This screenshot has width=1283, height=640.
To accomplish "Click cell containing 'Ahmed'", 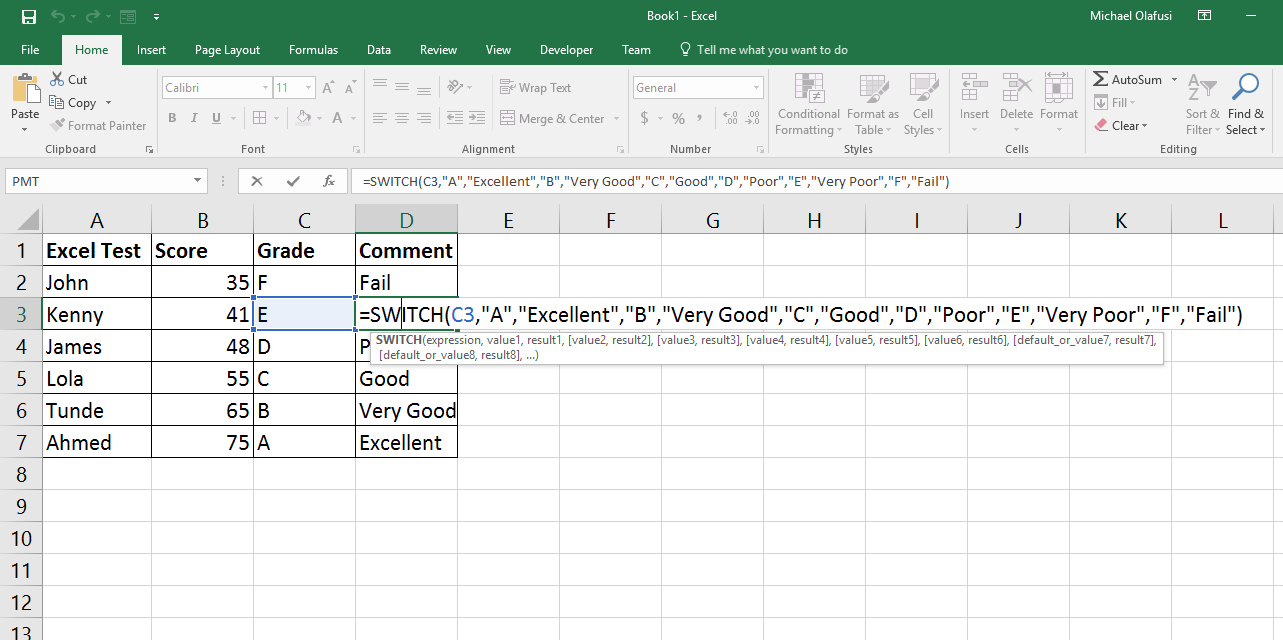I will (97, 442).
